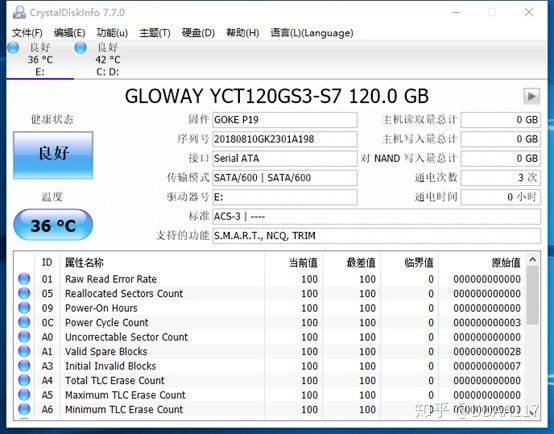
Task: Open the 功能(u) menu
Action: 112,33
